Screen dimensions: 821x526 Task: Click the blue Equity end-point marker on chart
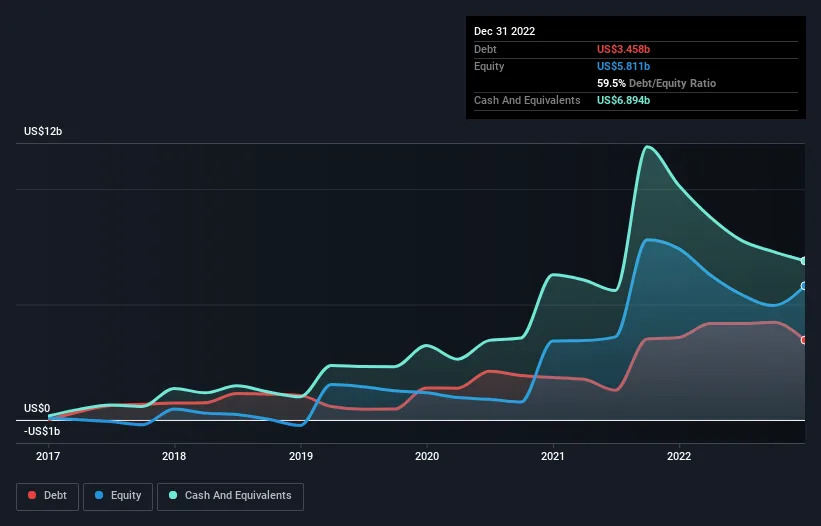point(804,286)
